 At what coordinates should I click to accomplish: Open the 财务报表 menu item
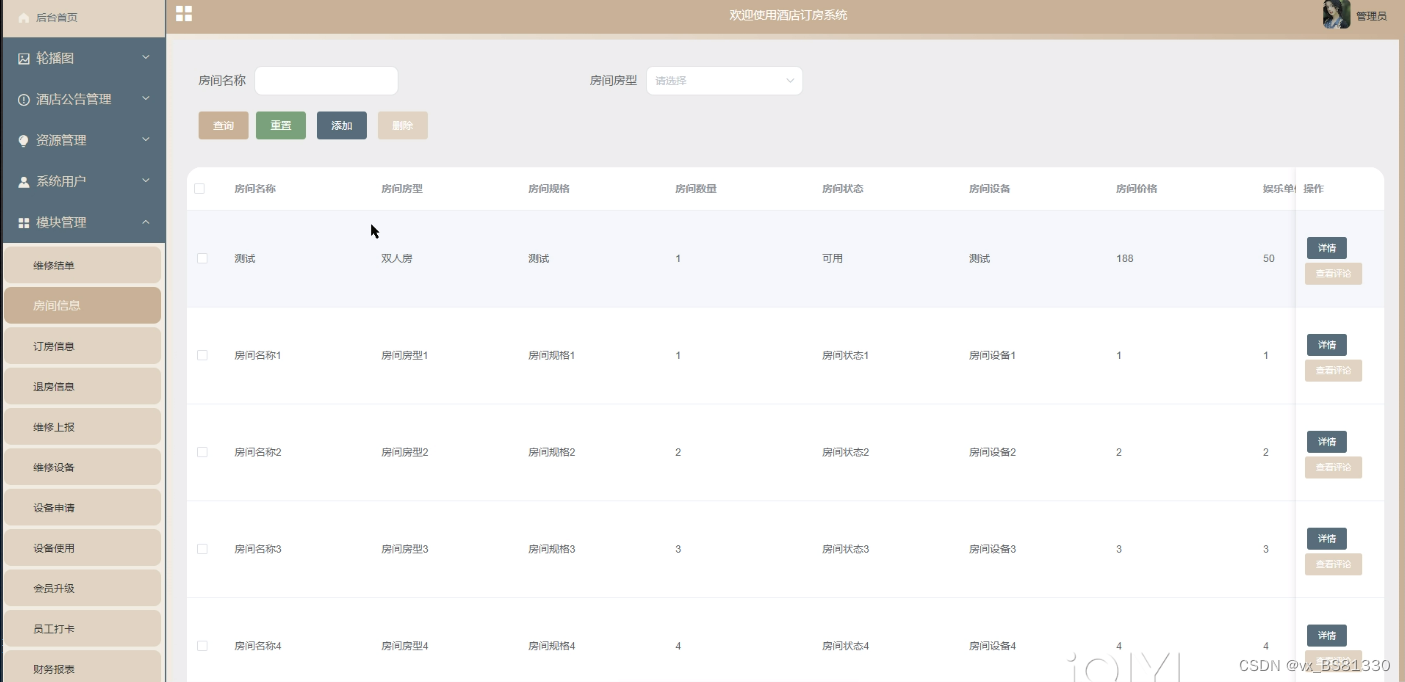click(82, 666)
